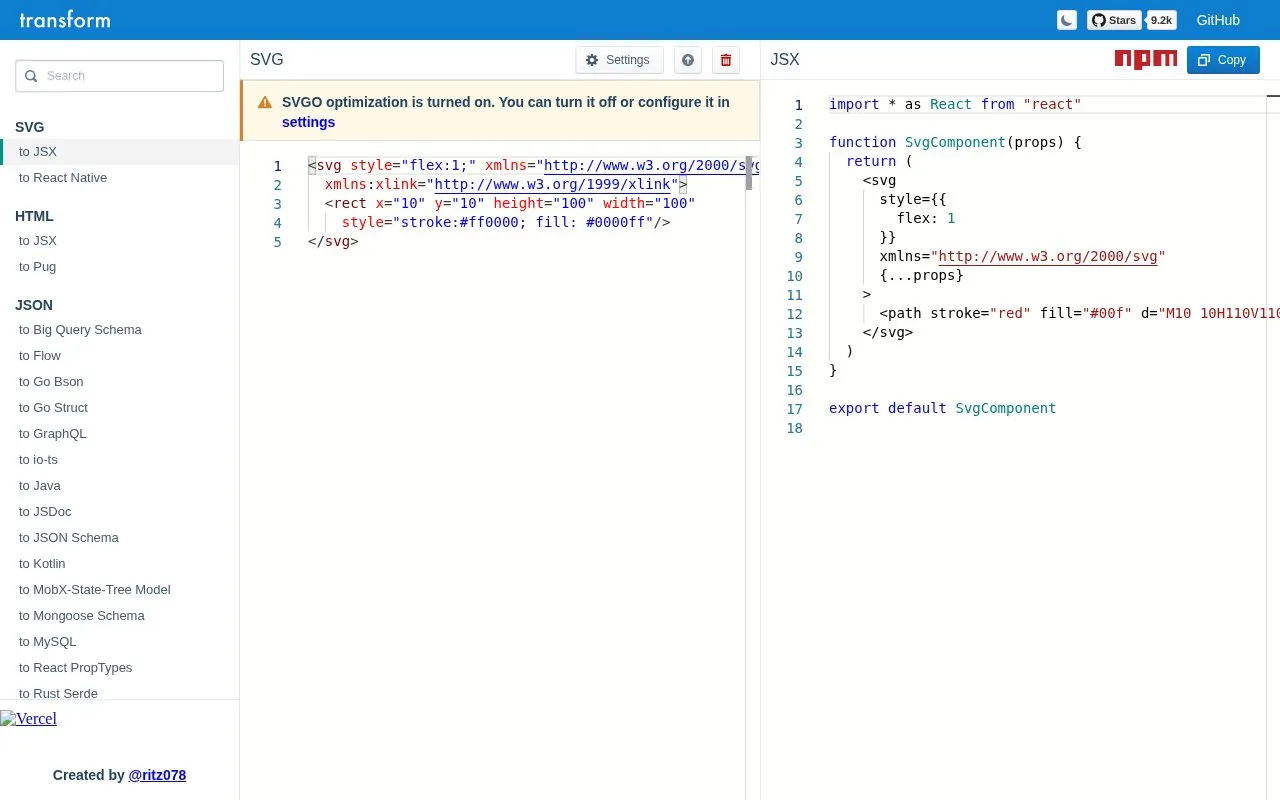Click the search magnifier icon
This screenshot has height=800, width=1280.
click(x=31, y=76)
